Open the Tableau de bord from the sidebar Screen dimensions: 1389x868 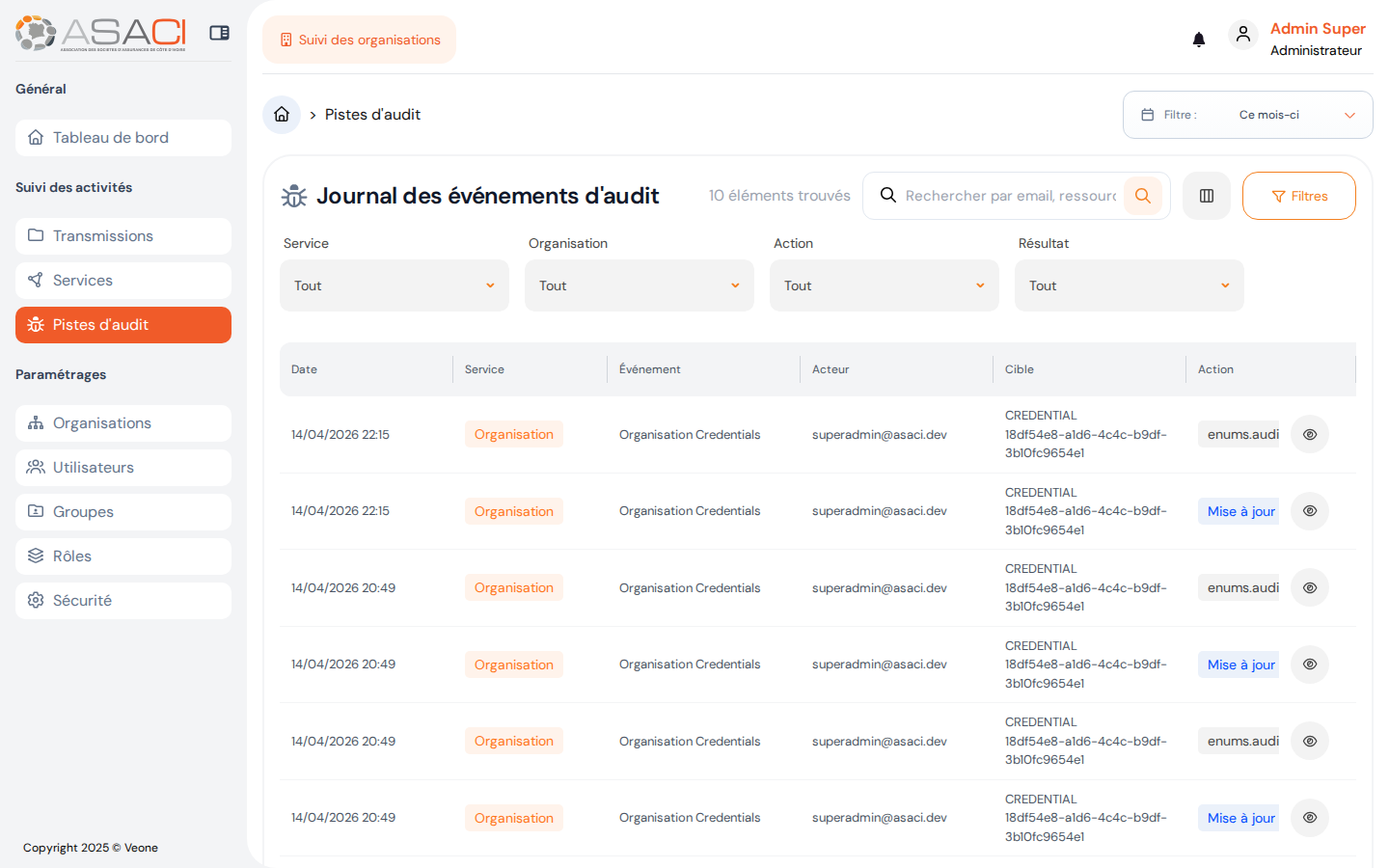123,137
